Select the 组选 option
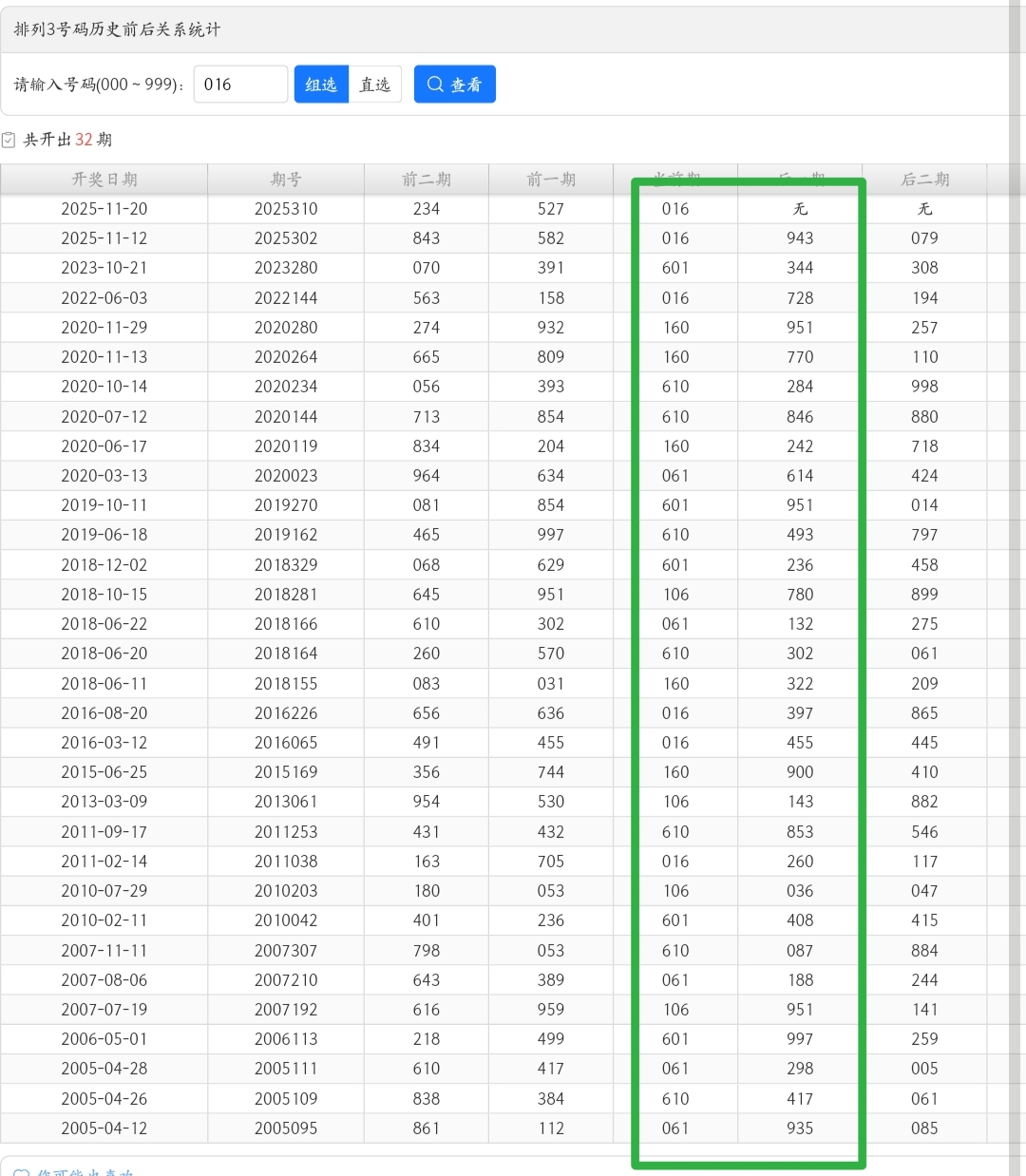Image resolution: width=1026 pixels, height=1176 pixels. coord(321,85)
